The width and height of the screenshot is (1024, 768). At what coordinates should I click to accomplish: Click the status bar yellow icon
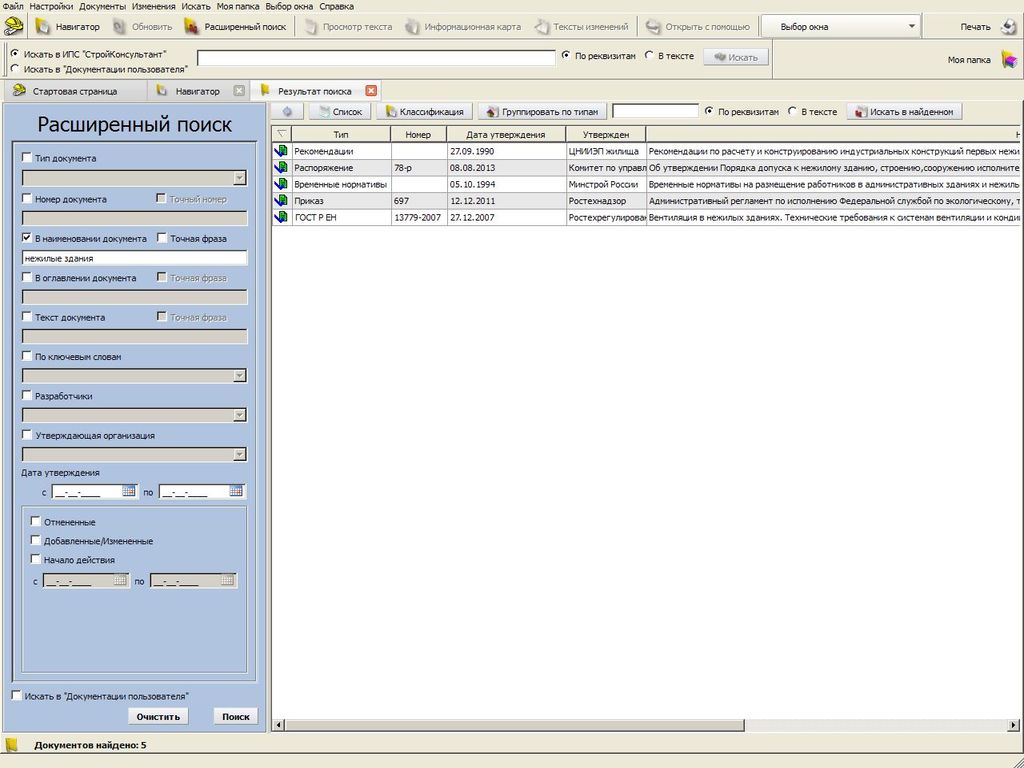(x=11, y=744)
